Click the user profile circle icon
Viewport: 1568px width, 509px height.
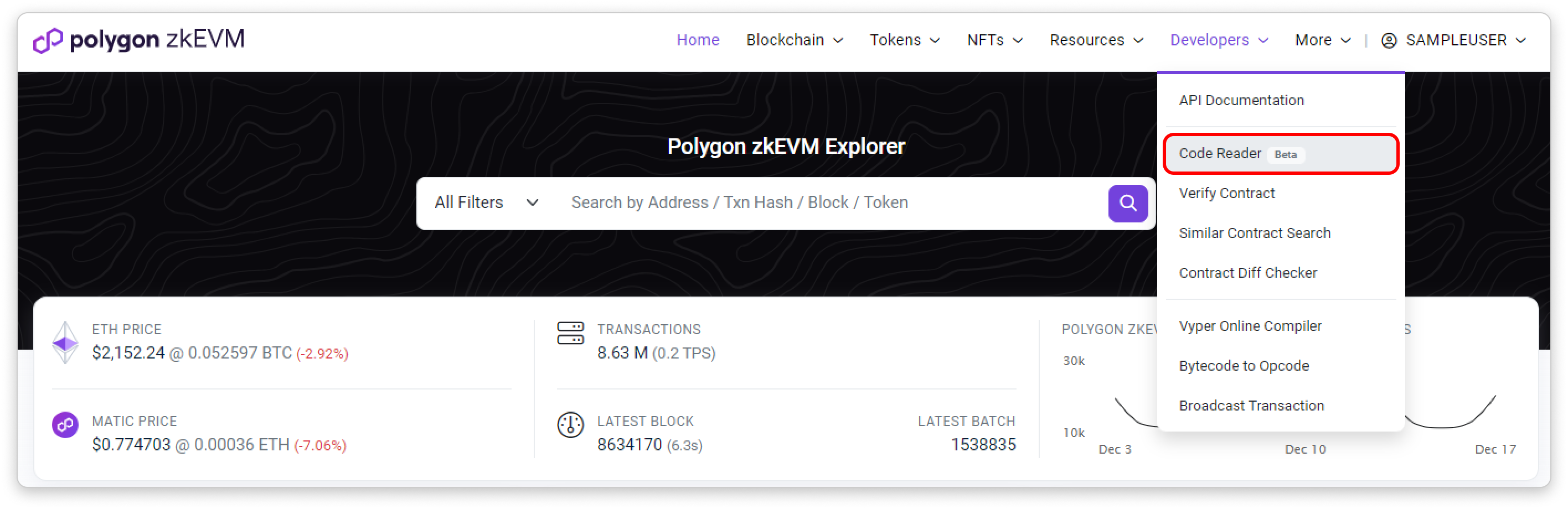pyautogui.click(x=1388, y=41)
